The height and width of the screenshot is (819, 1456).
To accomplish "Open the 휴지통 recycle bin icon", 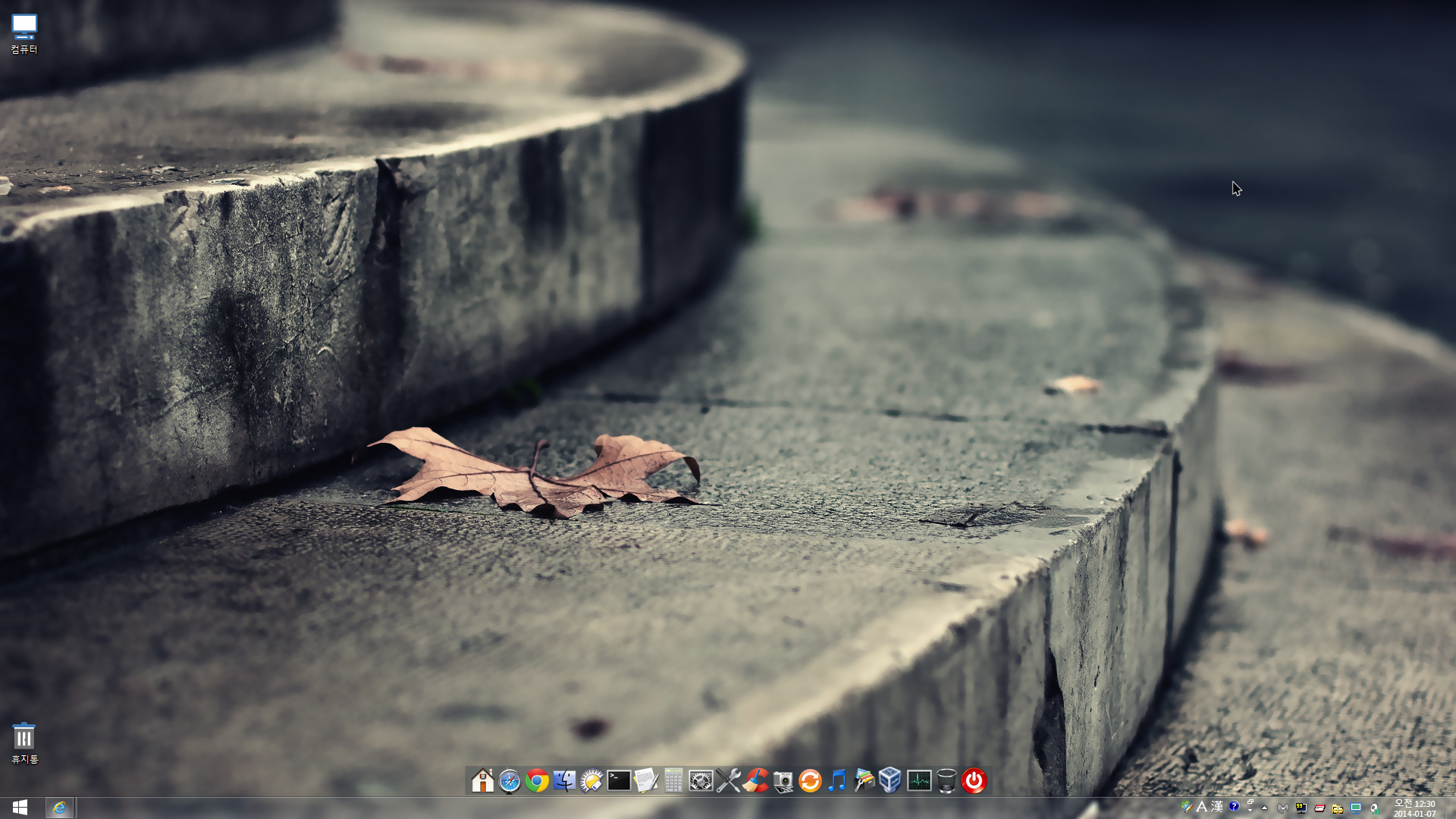I will pyautogui.click(x=24, y=743).
